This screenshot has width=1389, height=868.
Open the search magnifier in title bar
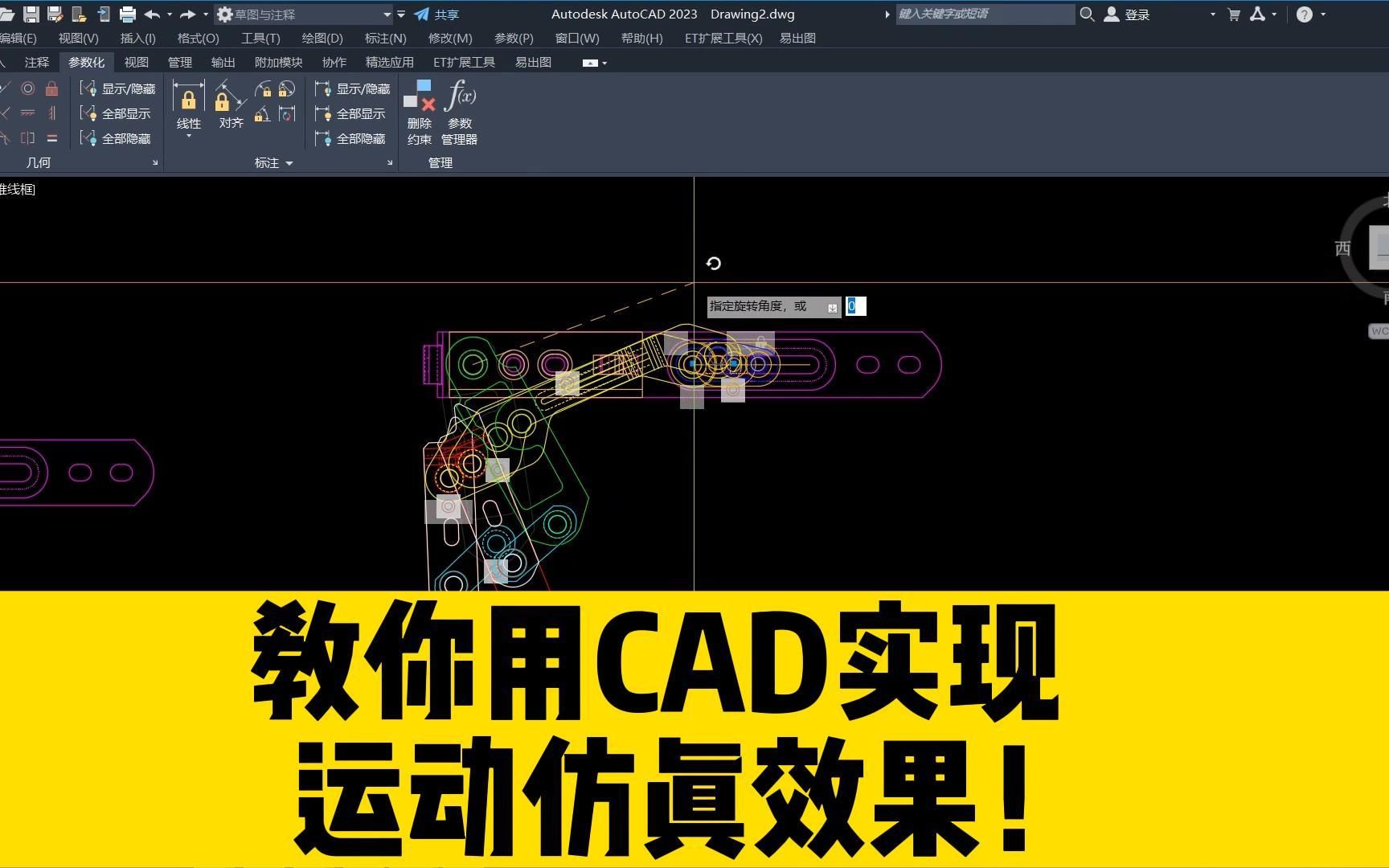[x=1087, y=14]
